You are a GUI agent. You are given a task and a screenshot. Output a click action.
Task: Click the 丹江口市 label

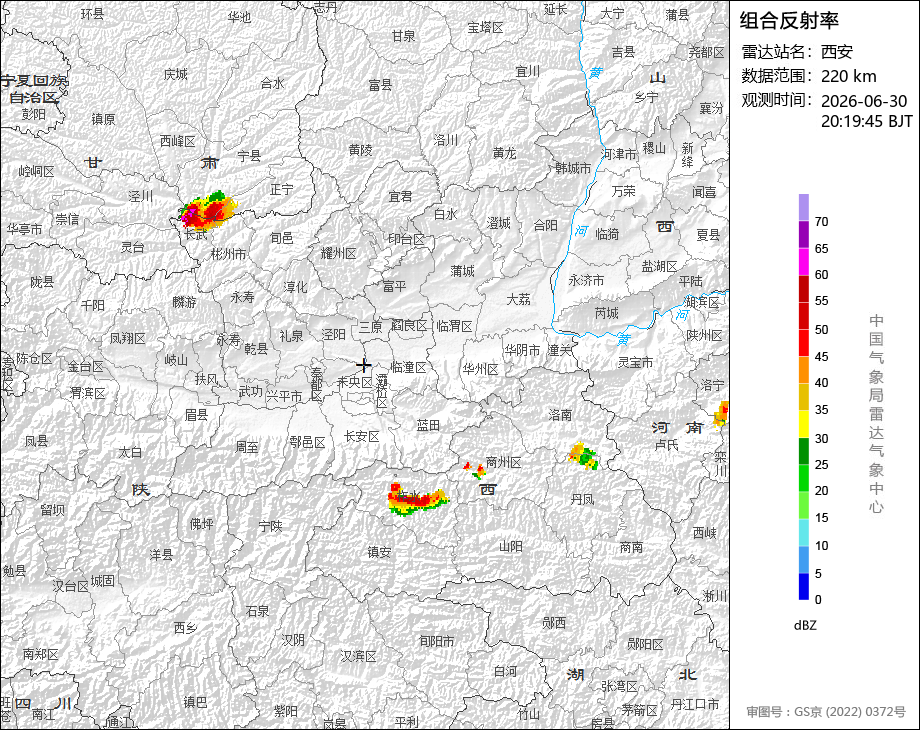695,704
